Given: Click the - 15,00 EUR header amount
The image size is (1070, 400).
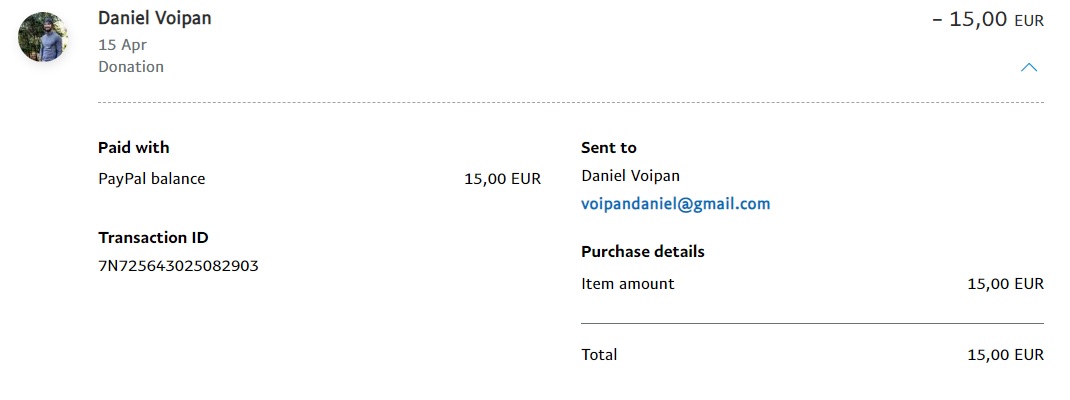Looking at the screenshot, I should tap(969, 19).
